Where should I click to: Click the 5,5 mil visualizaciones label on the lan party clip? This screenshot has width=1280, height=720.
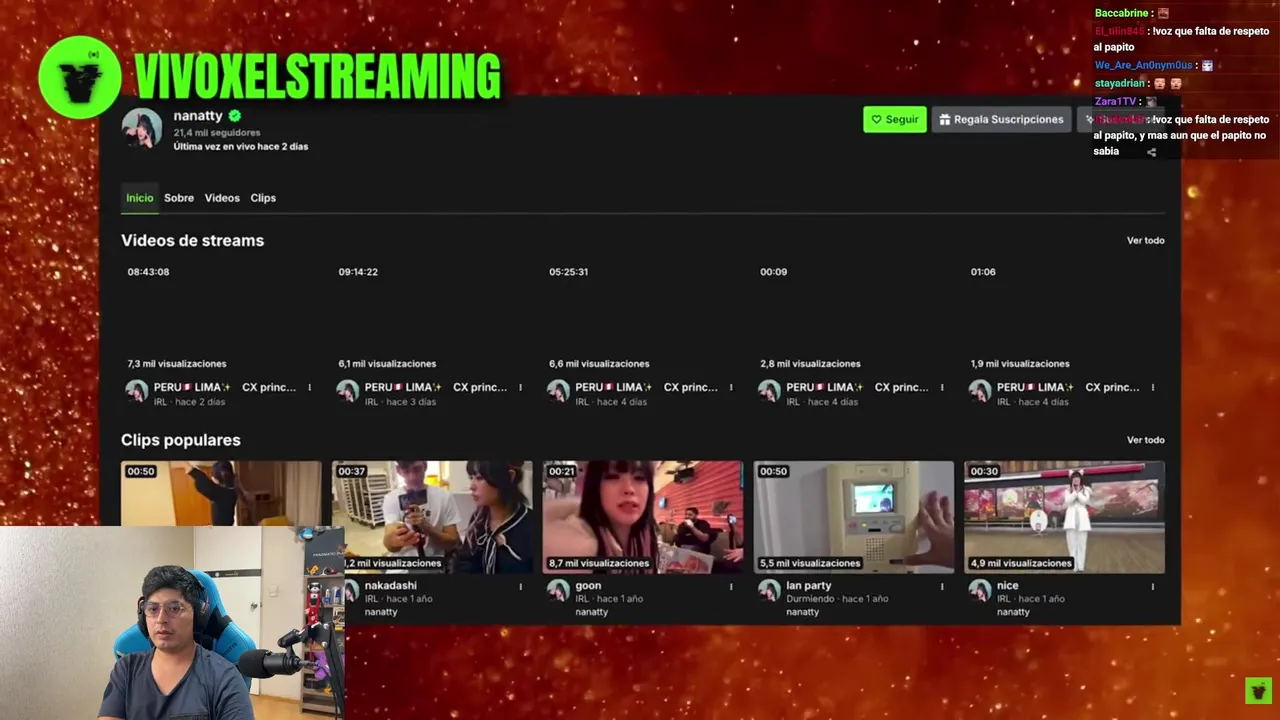point(810,563)
